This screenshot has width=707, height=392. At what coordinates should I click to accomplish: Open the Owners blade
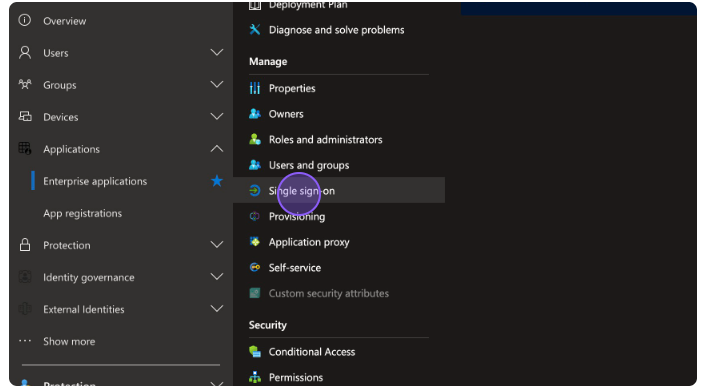point(286,114)
